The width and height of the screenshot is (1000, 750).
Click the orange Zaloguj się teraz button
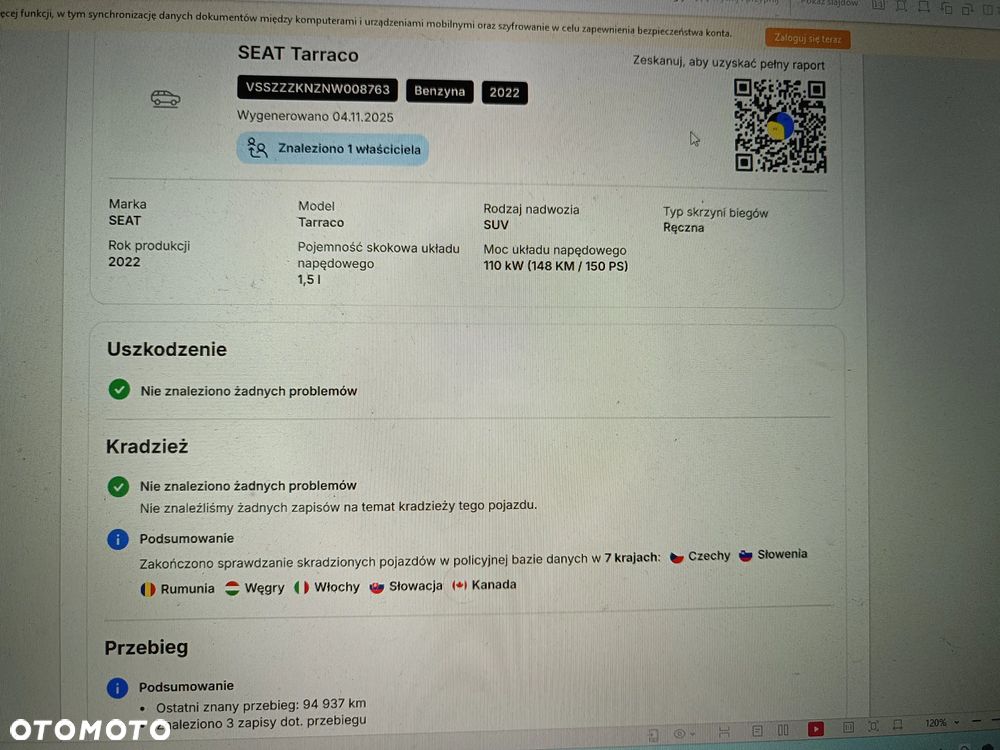(807, 38)
